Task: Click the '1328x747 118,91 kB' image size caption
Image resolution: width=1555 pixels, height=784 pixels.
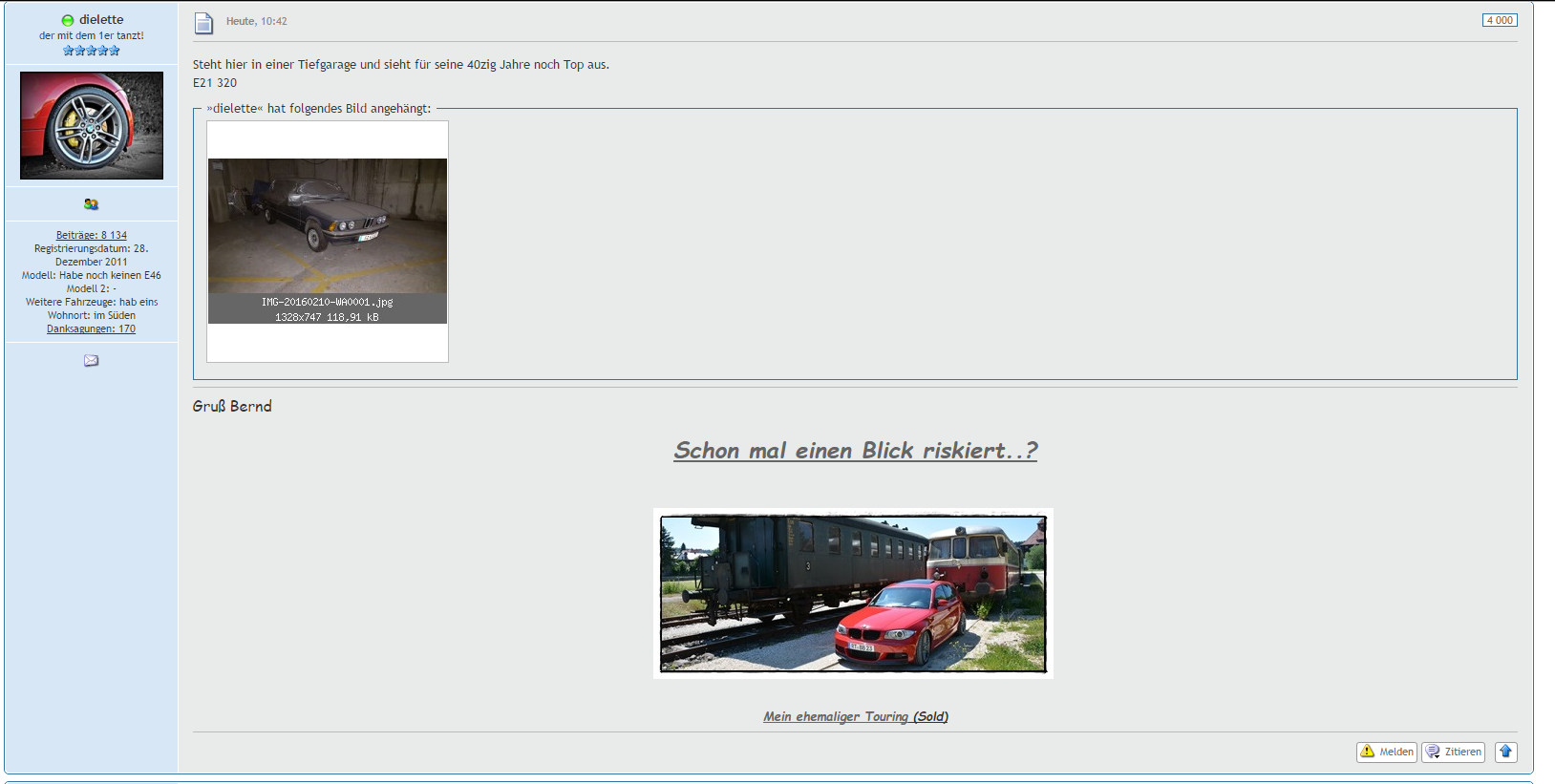Action: [x=328, y=317]
